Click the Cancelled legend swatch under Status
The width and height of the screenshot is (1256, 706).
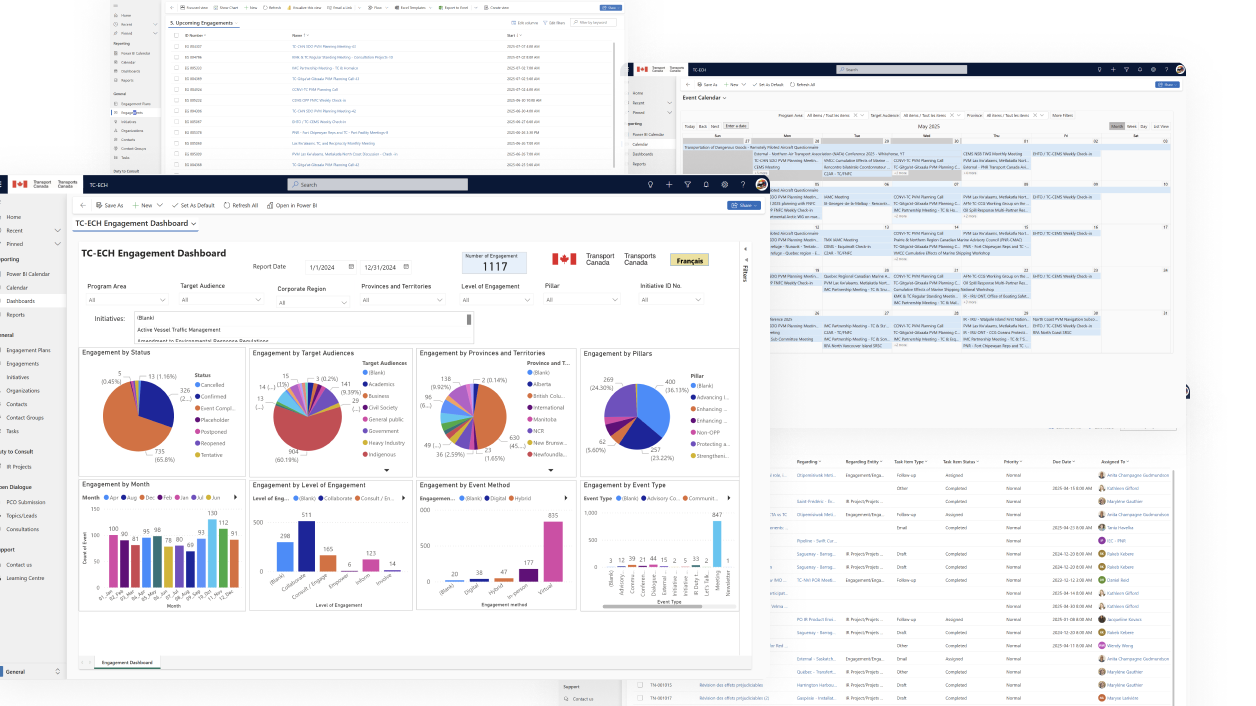coord(197,384)
